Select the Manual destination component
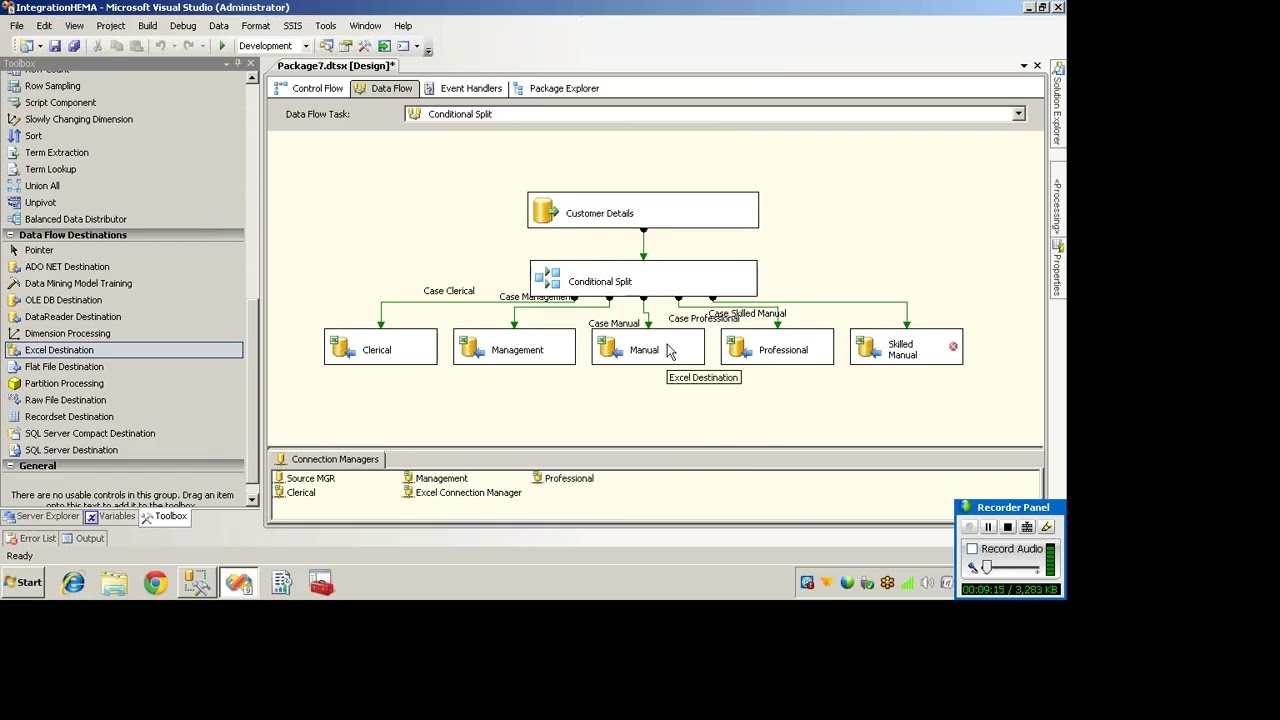Viewport: 1280px width, 720px height. pyautogui.click(x=648, y=347)
